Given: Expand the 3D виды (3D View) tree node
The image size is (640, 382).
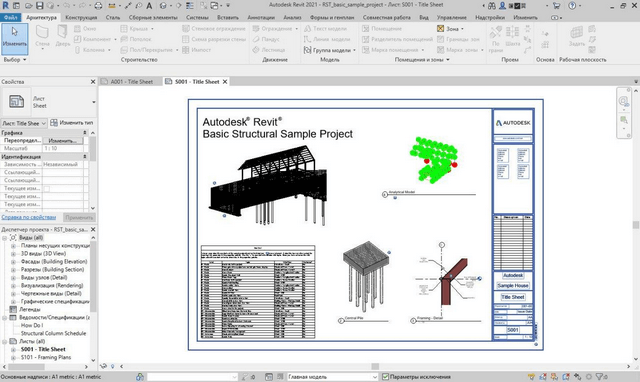Looking at the screenshot, I should click(x=13, y=253).
